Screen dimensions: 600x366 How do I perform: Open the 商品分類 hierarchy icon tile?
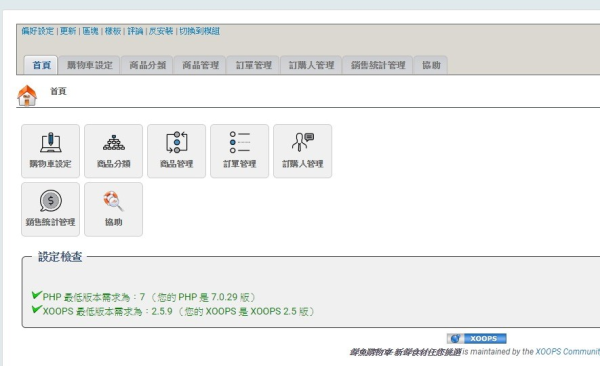click(x=114, y=151)
